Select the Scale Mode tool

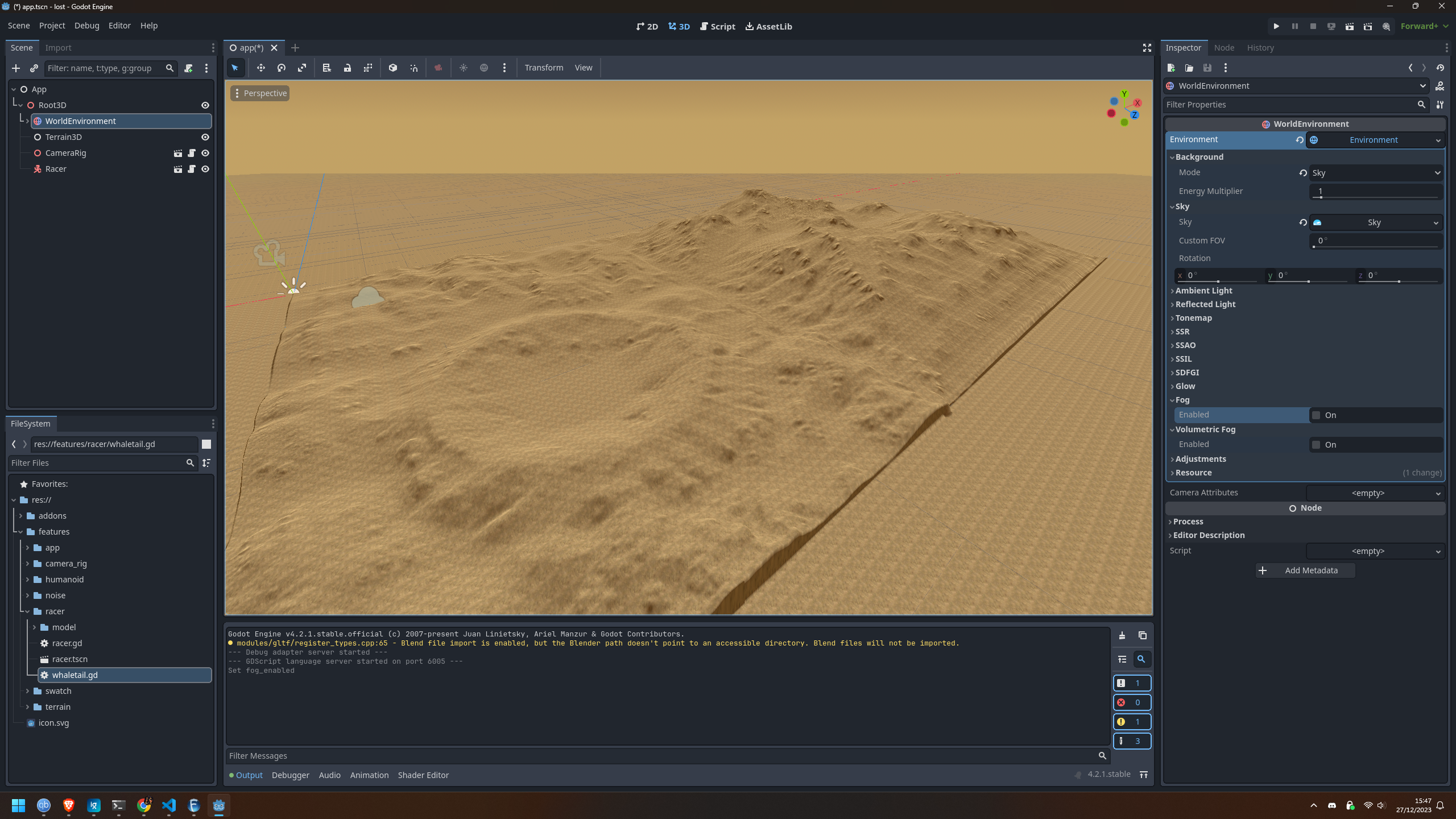(301, 68)
